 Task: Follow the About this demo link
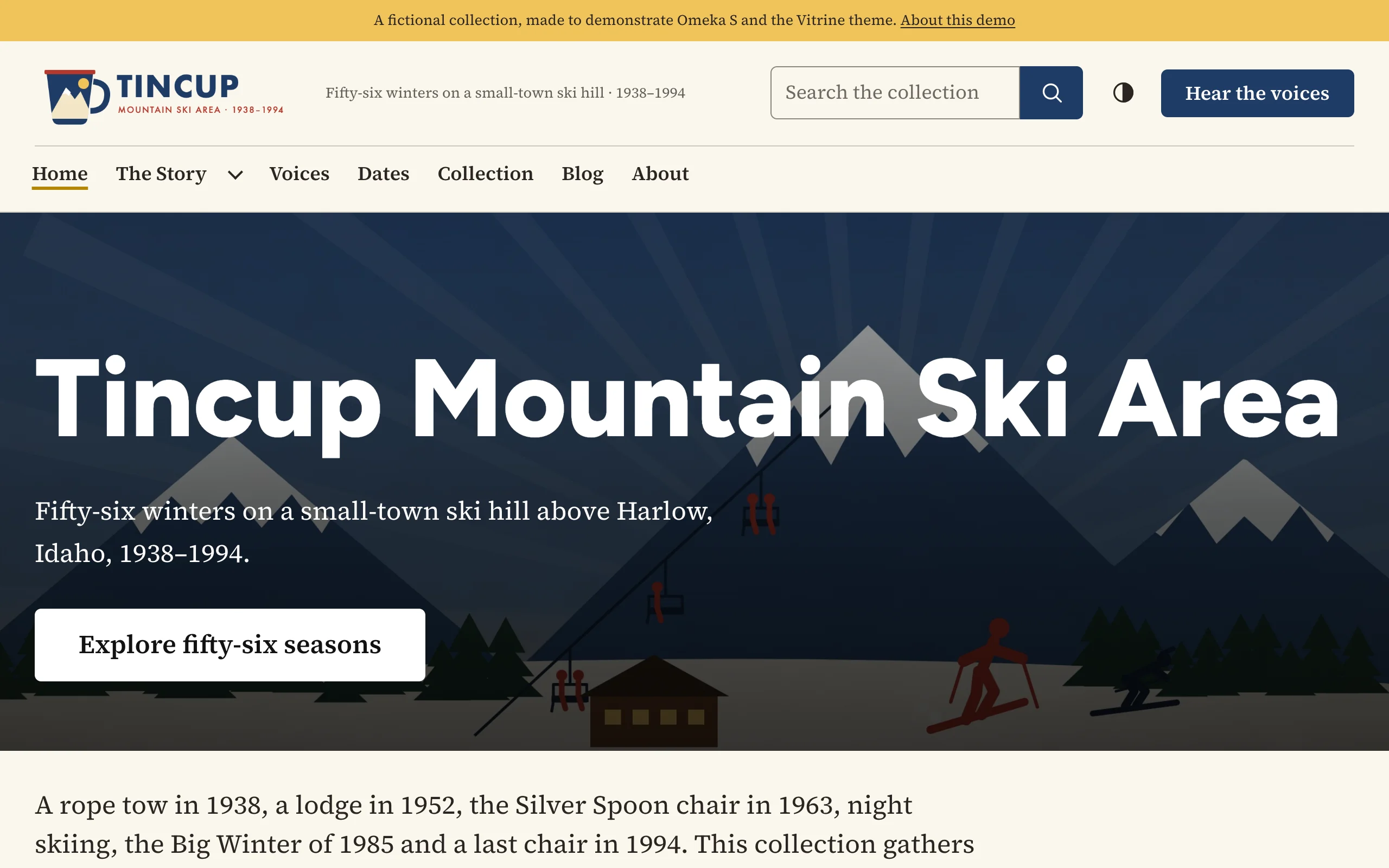(957, 20)
